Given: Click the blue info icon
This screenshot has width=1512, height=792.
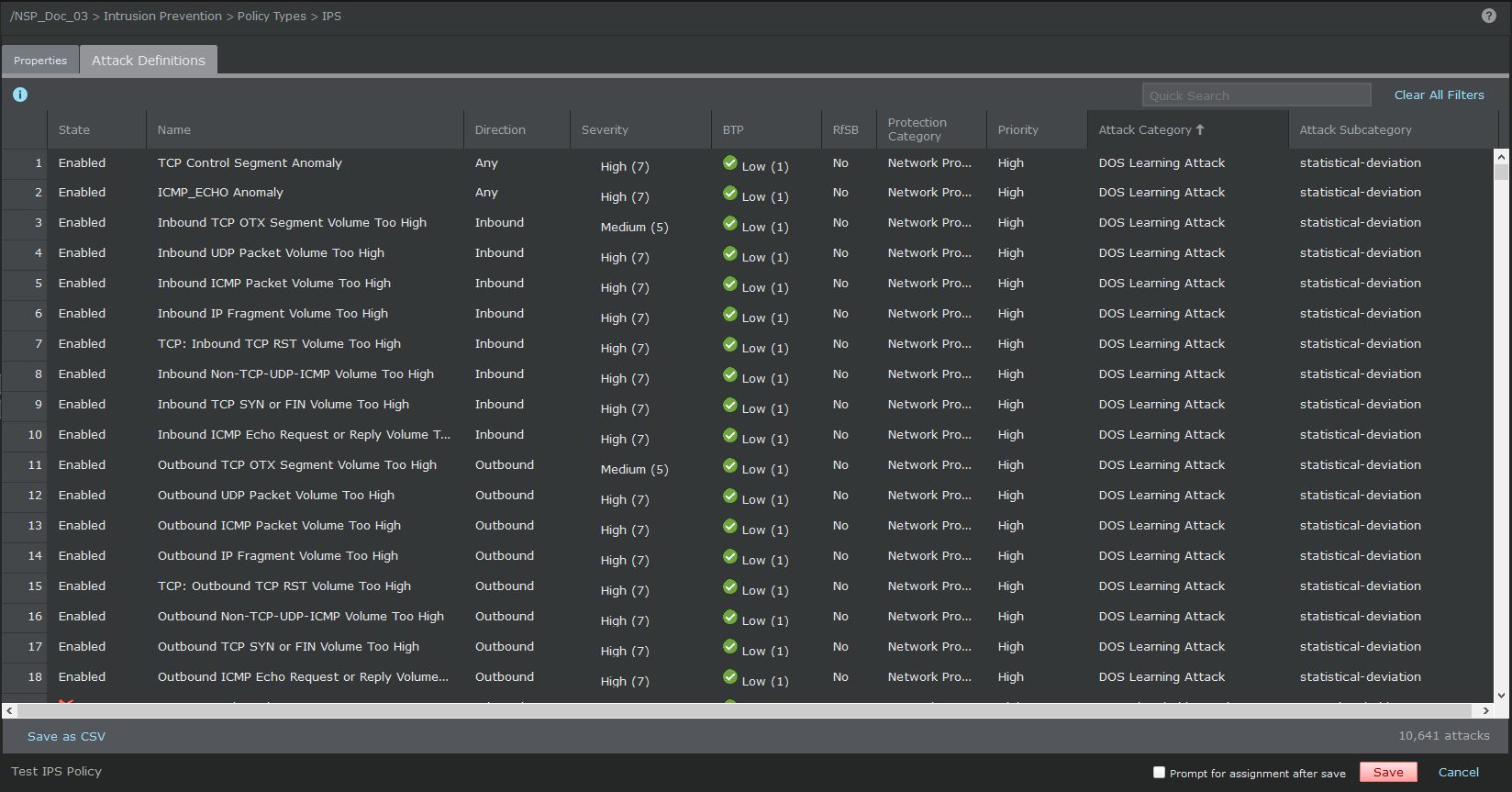Looking at the screenshot, I should tap(20, 95).
